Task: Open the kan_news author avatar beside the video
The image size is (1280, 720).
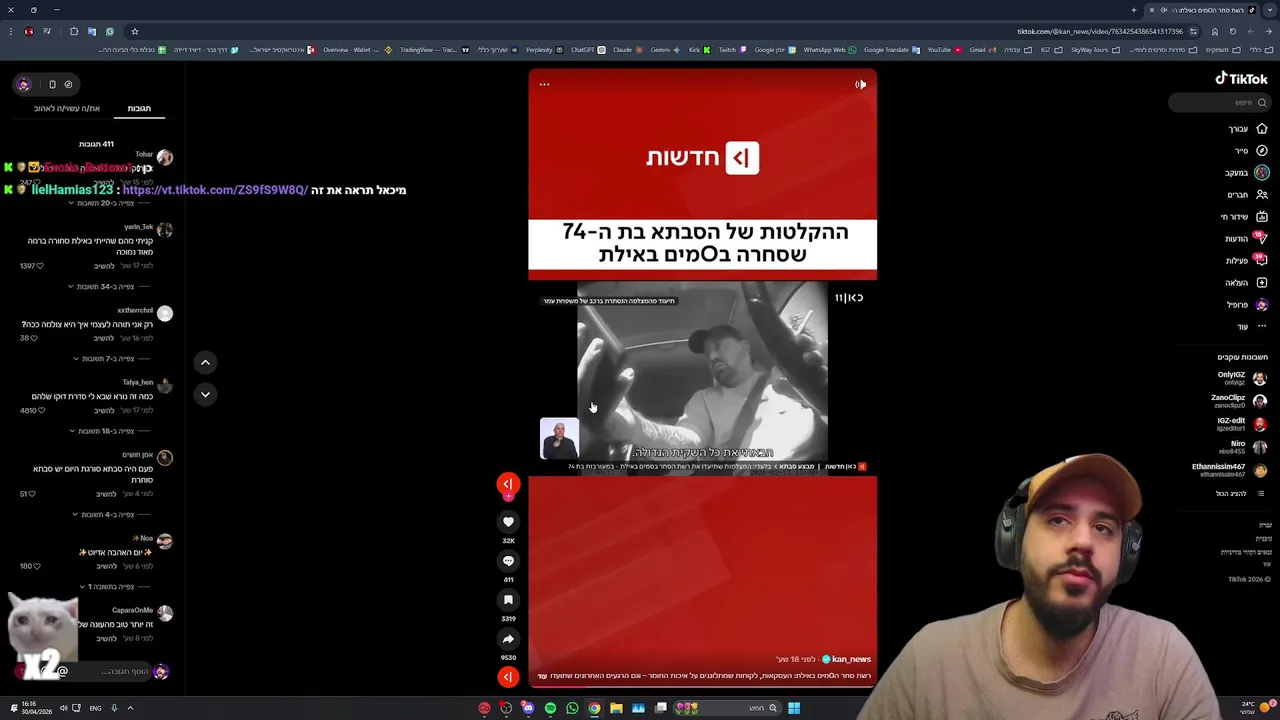Action: 508,484
